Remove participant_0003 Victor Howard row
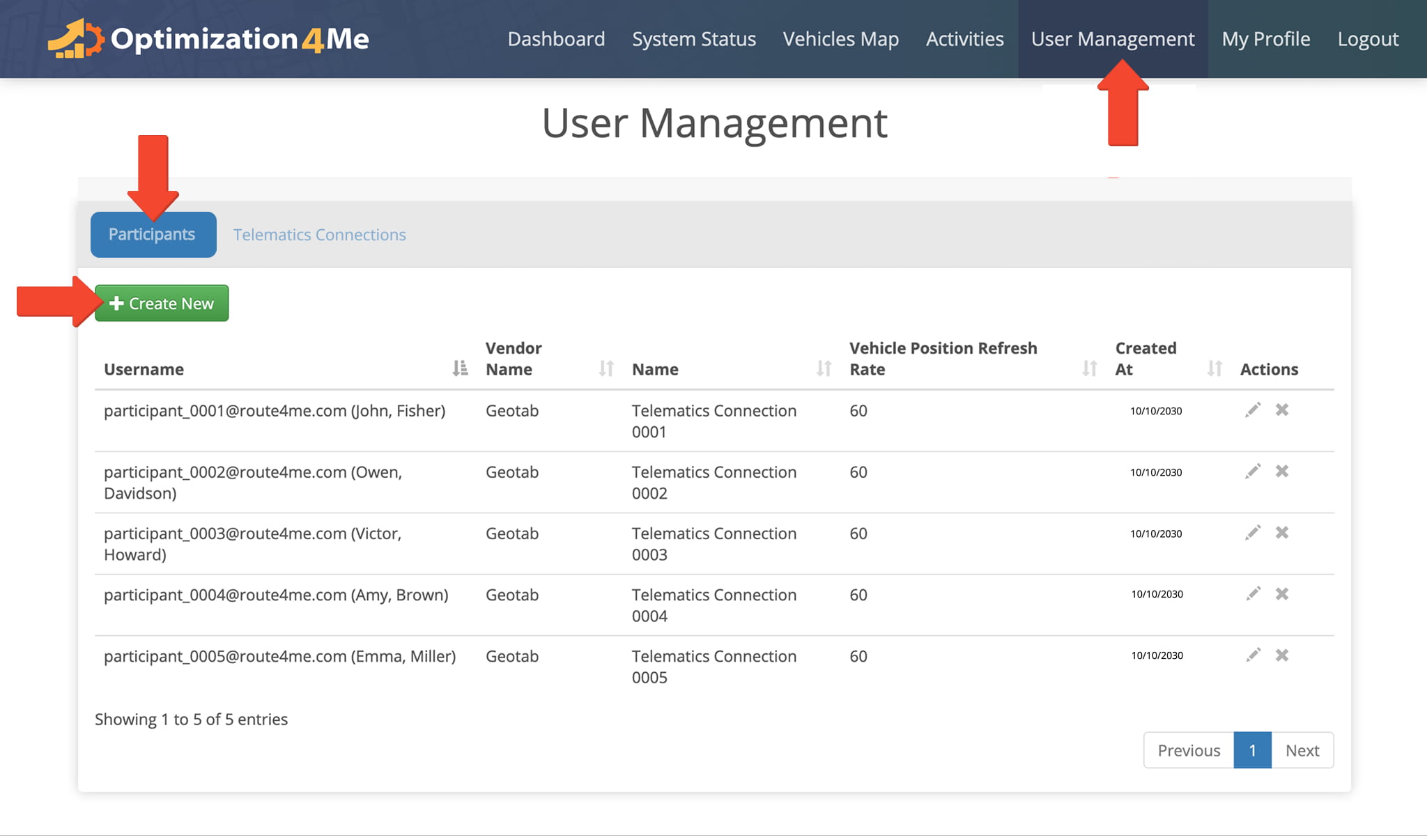Screen dimensions: 1427x840 tap(1282, 532)
